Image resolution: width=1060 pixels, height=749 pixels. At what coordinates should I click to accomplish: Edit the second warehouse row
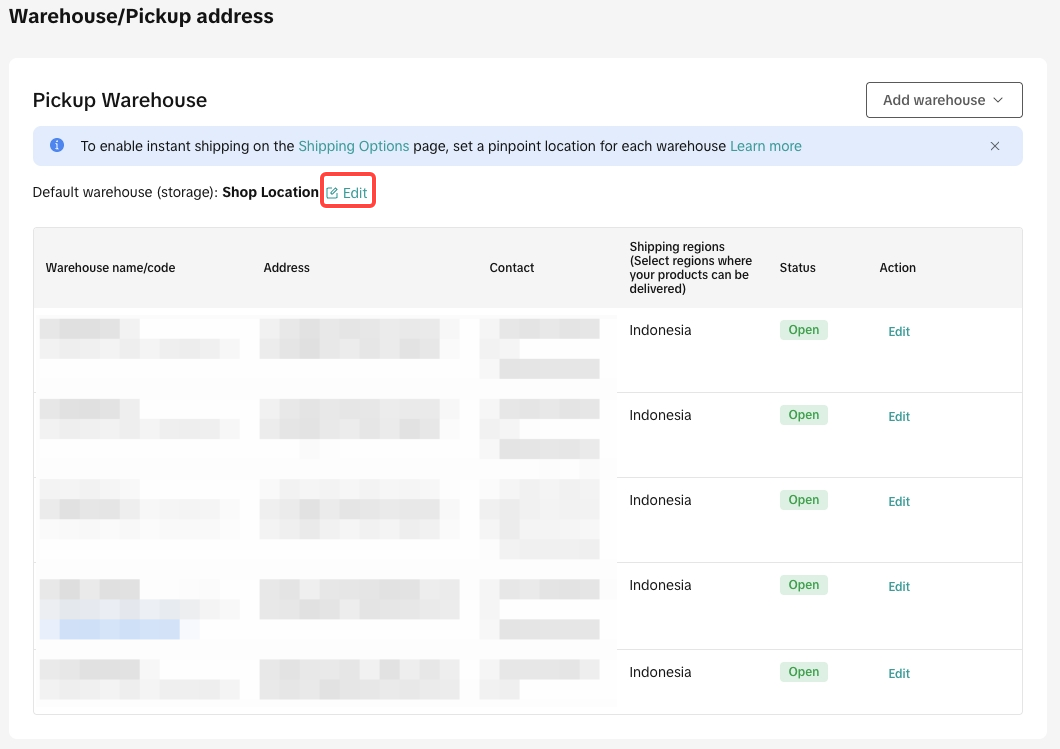899,417
